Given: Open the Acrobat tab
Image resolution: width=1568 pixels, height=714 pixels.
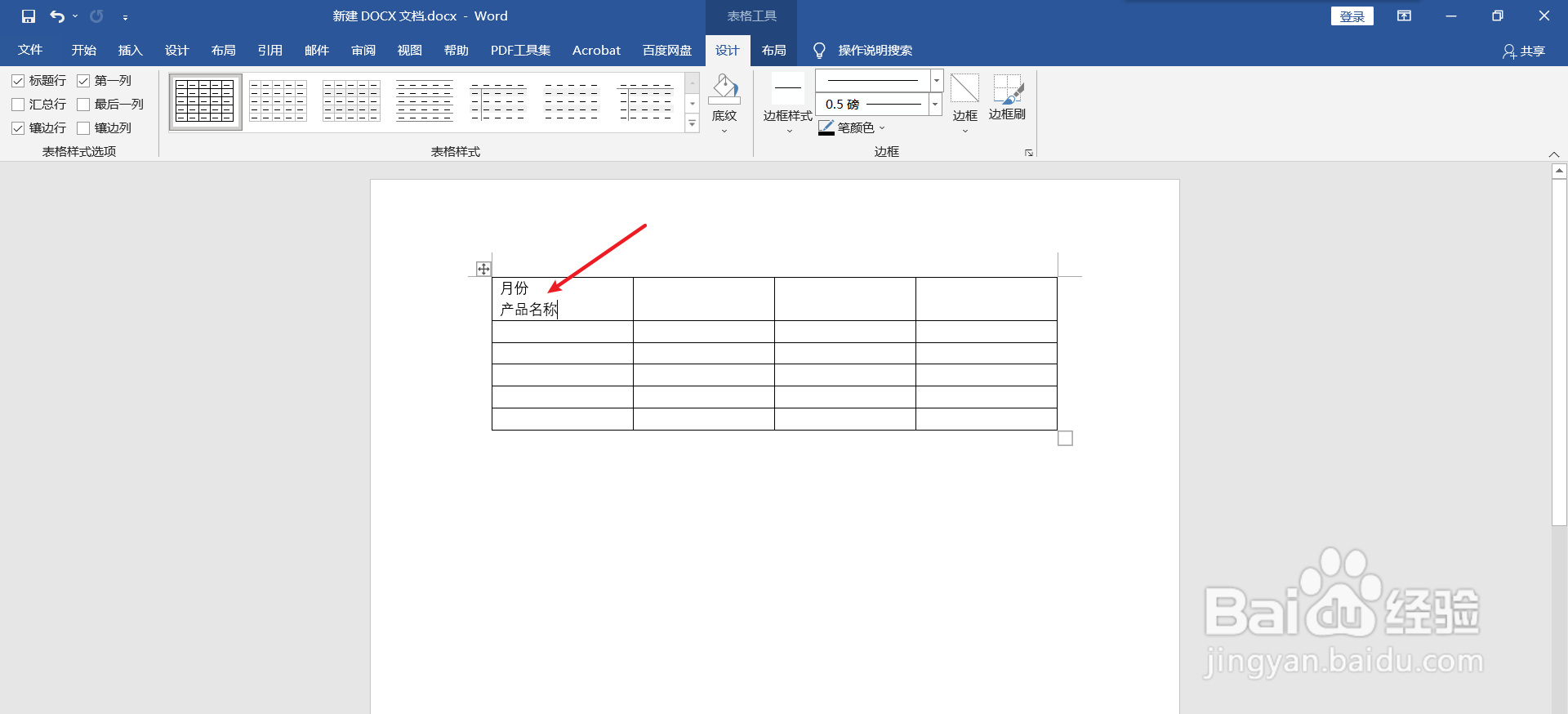Looking at the screenshot, I should [596, 51].
